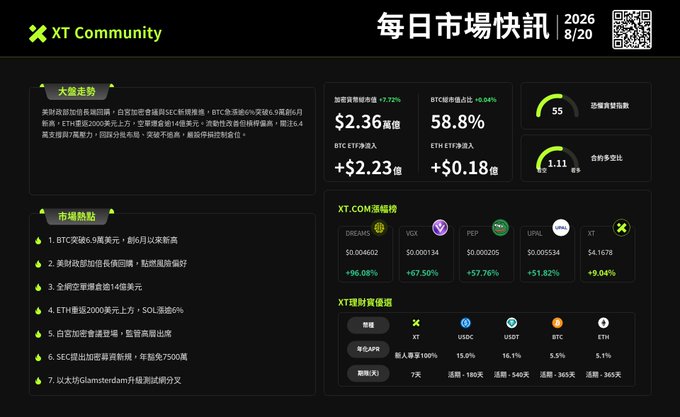Open the XT理財寶優選 heading
Viewport: 680px width, 417px height.
[365, 303]
